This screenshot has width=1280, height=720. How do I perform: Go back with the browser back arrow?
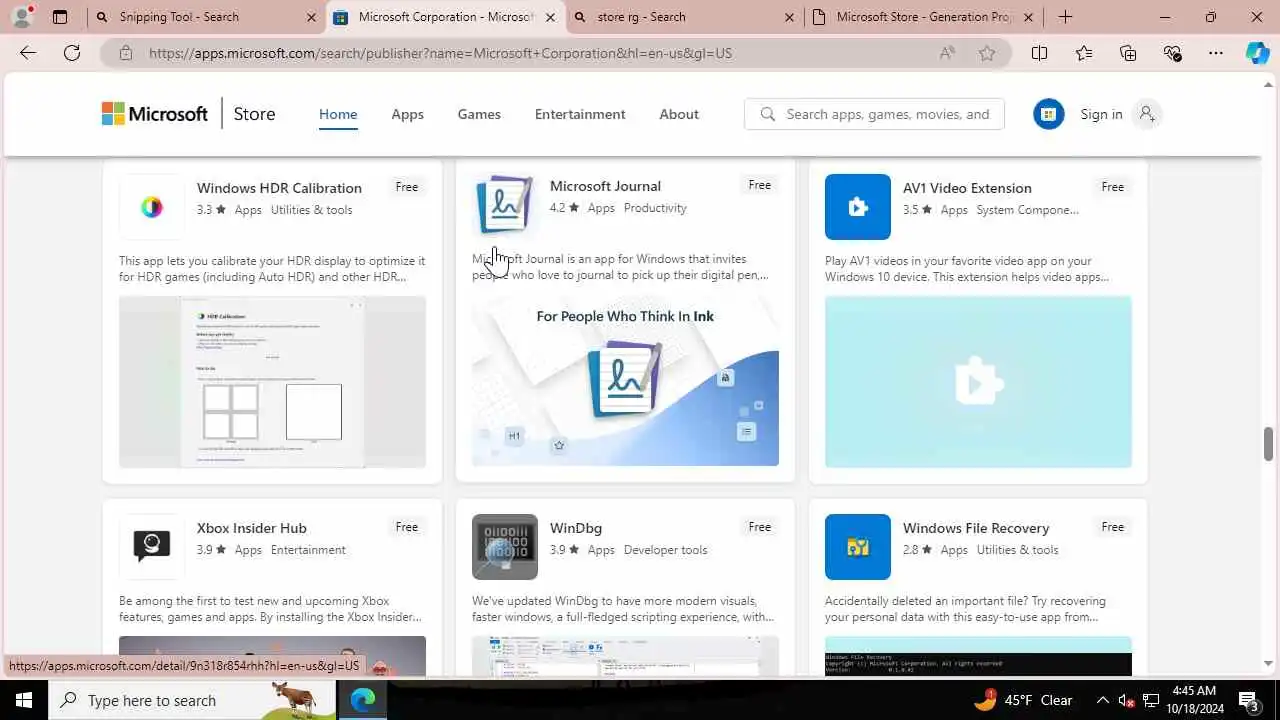[28, 53]
